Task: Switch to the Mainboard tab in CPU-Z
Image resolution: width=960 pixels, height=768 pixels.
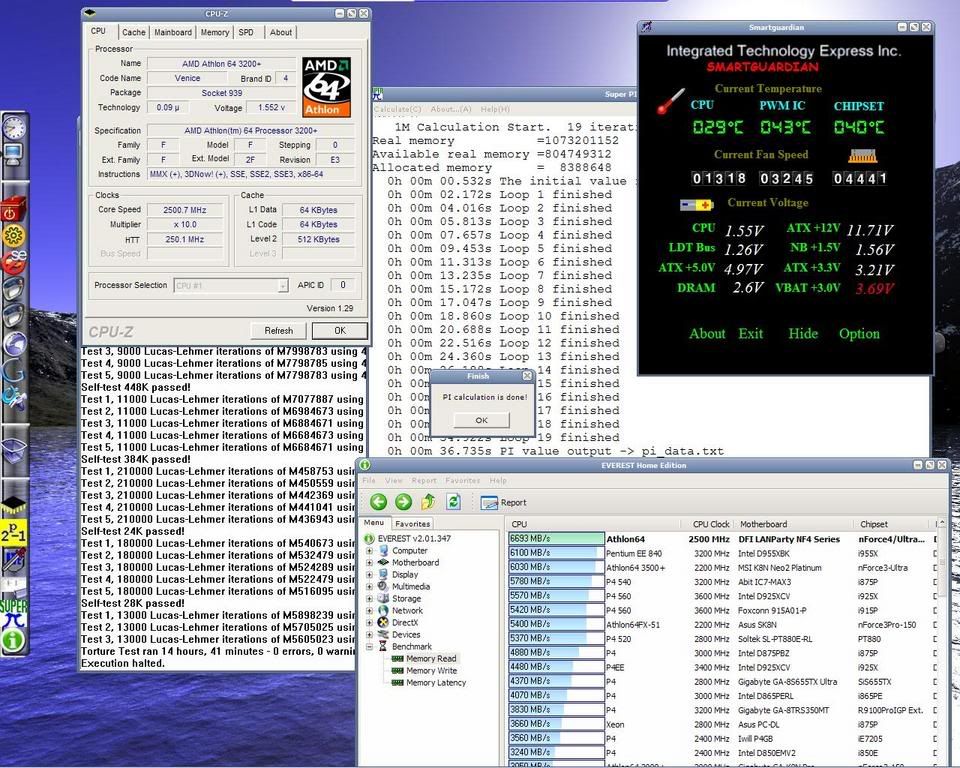Action: pyautogui.click(x=173, y=32)
